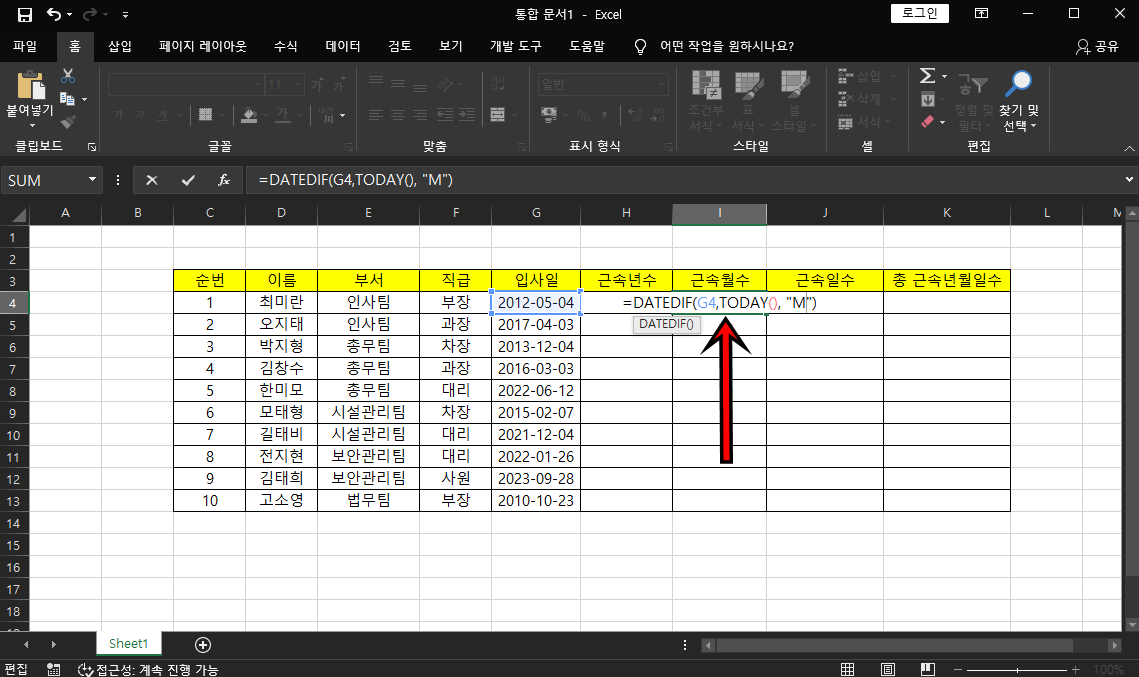Add a new sheet with plus icon

[203, 644]
